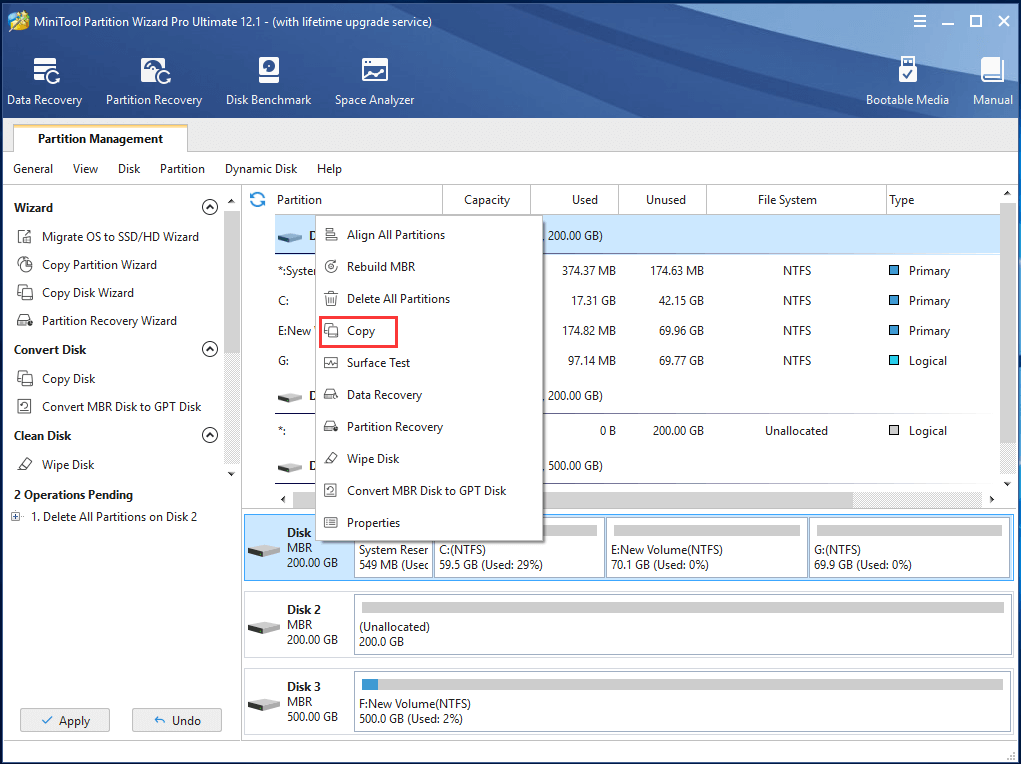Choose Copy from the context menu
The height and width of the screenshot is (764, 1021).
tap(360, 331)
